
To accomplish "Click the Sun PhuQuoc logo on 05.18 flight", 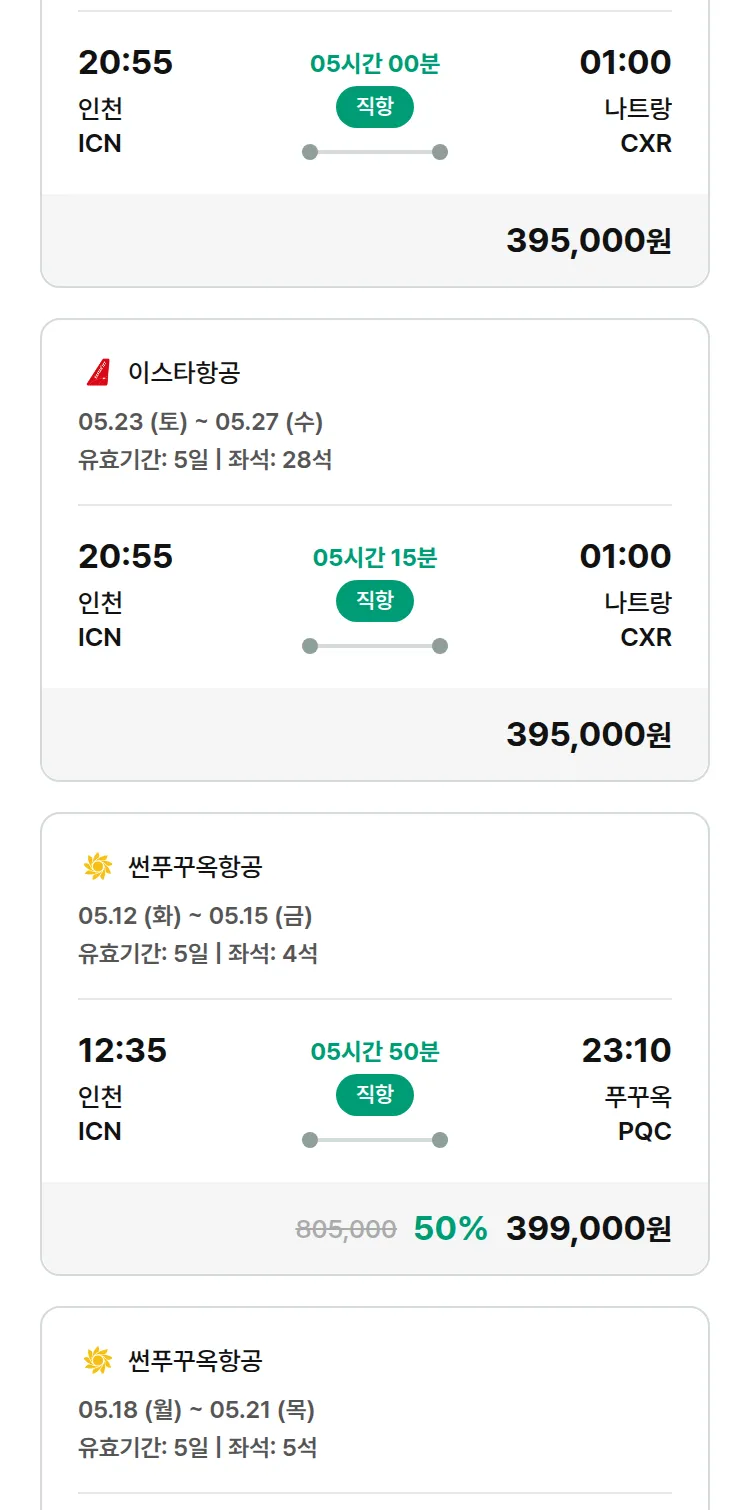I will (x=98, y=1361).
